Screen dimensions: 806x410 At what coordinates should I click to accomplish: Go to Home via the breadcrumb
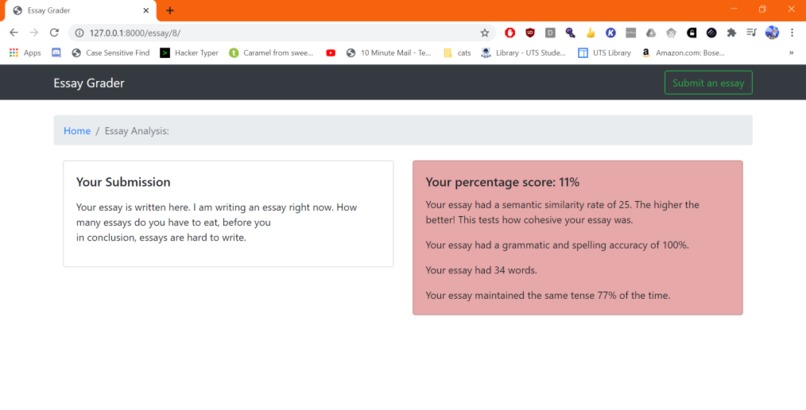[x=77, y=131]
